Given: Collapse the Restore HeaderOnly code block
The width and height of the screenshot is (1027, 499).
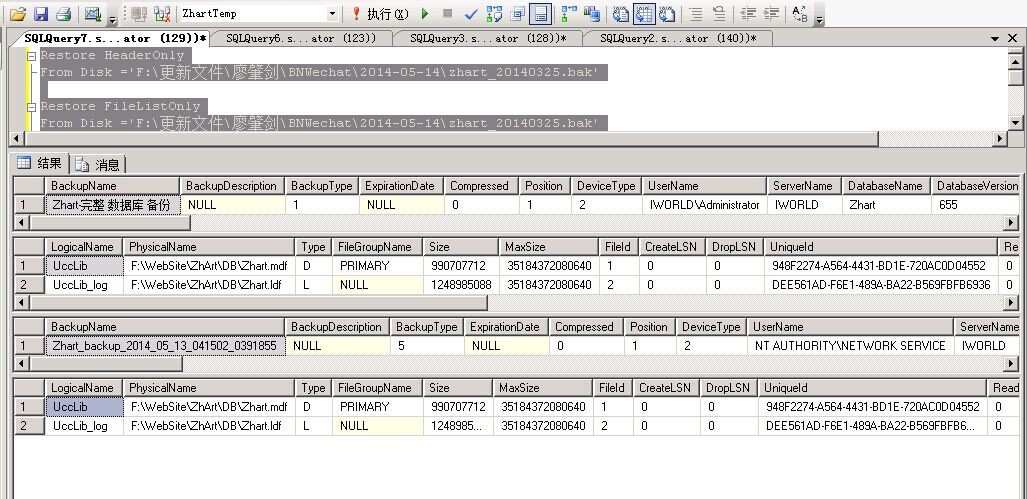Looking at the screenshot, I should pyautogui.click(x=32, y=56).
